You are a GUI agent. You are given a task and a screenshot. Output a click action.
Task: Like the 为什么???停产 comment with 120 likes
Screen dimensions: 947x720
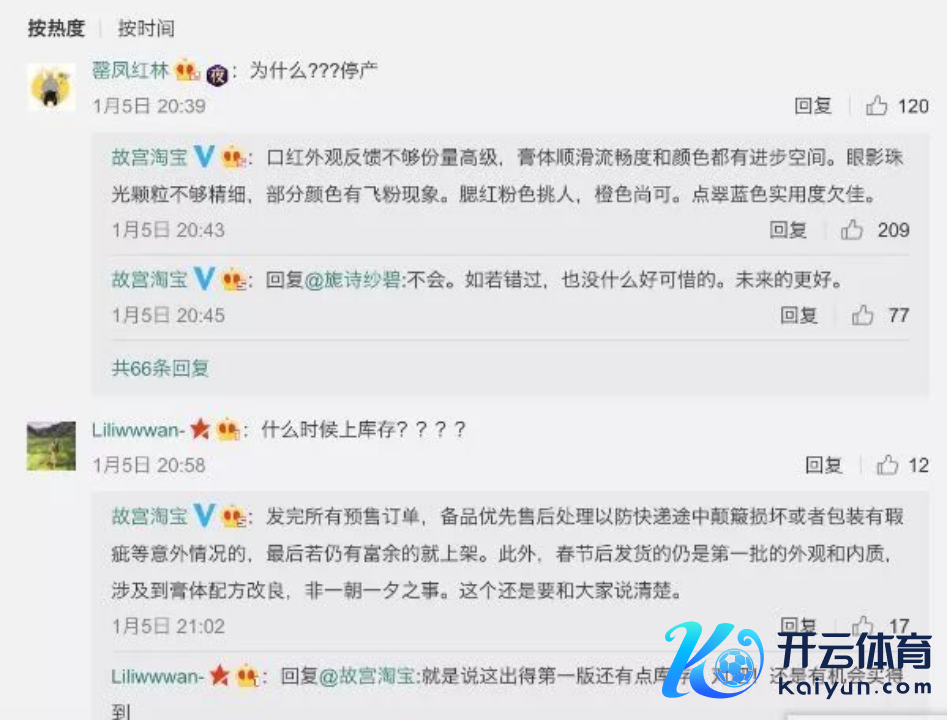(876, 106)
